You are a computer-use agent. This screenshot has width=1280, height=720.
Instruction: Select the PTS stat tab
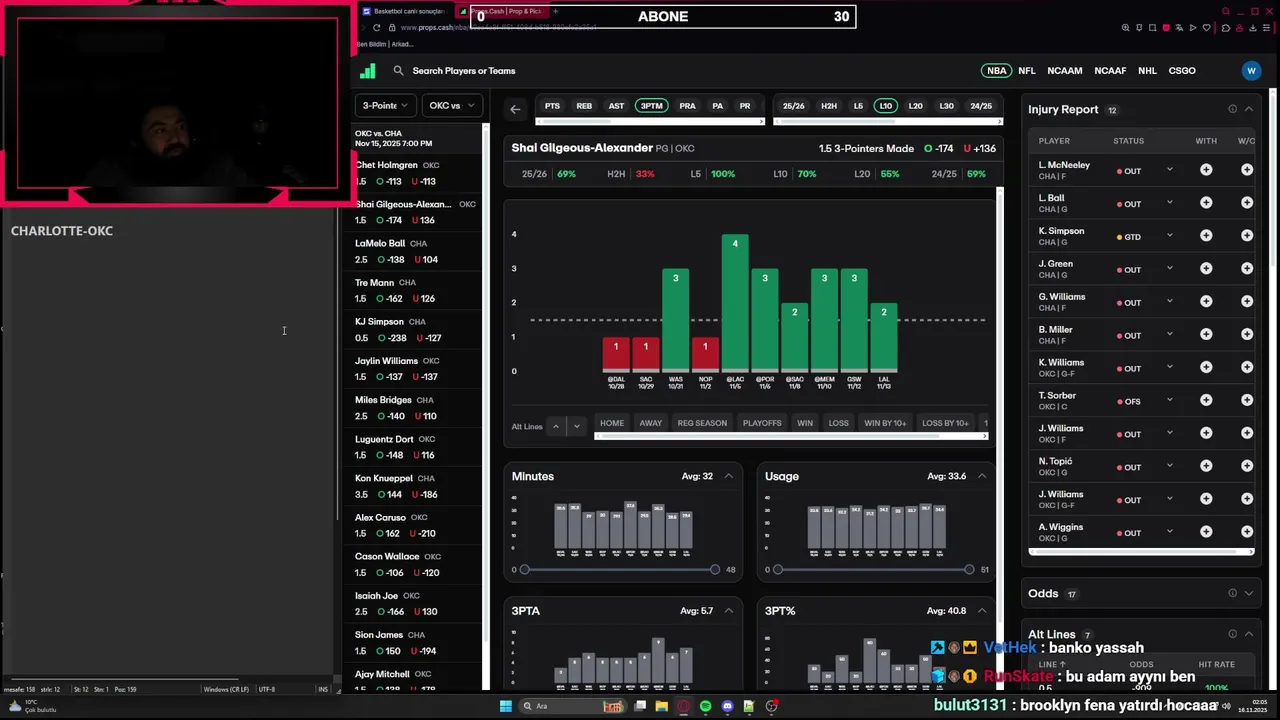552,106
